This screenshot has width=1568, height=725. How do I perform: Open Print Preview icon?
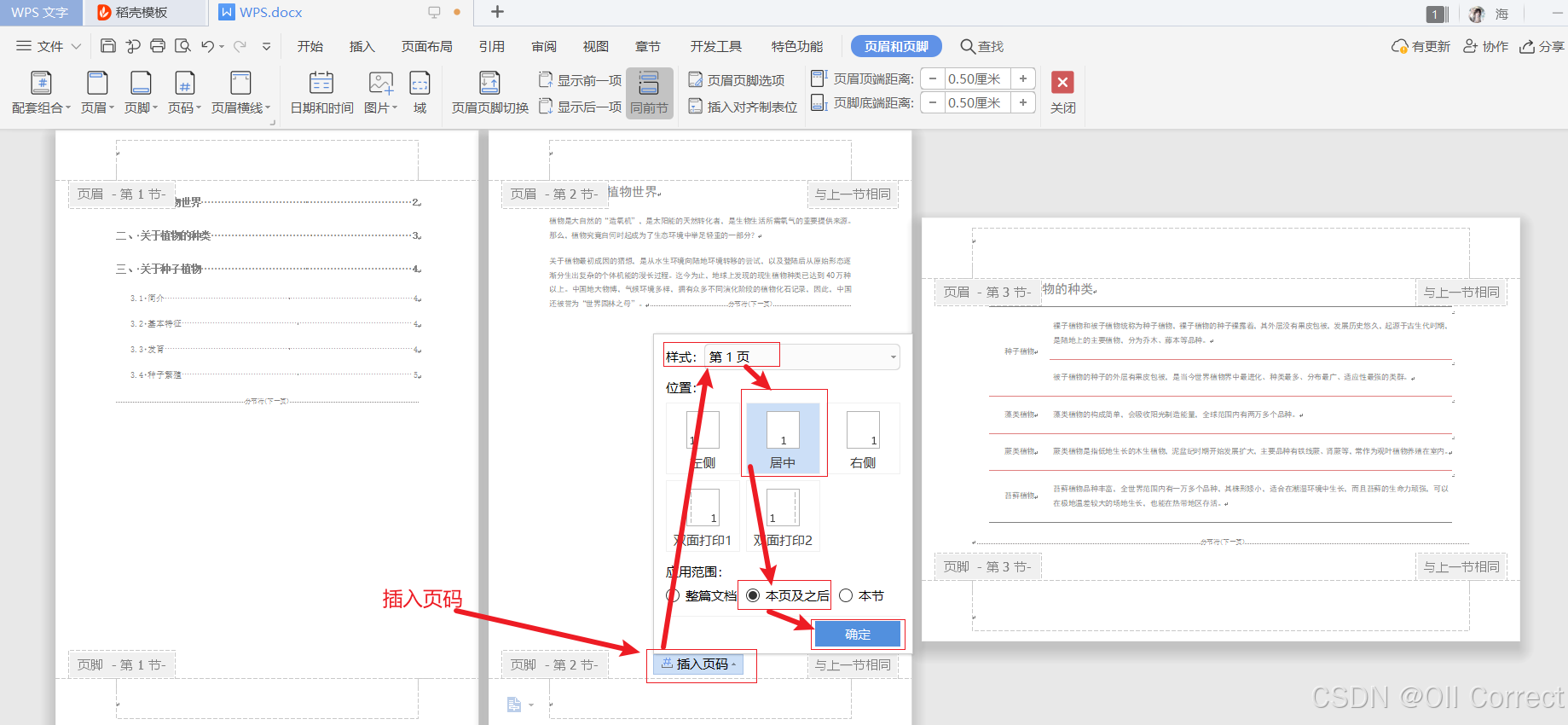click(182, 46)
